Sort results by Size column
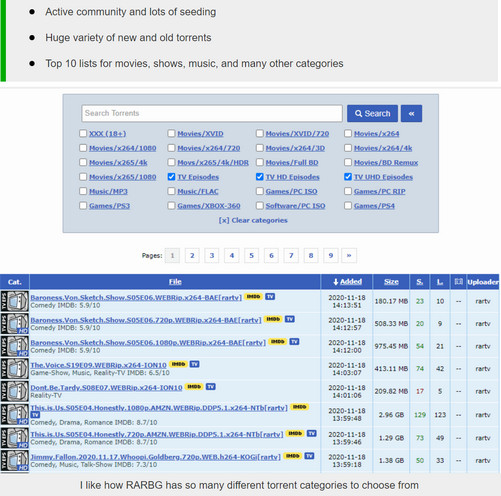The height and width of the screenshot is (496, 501). [x=391, y=282]
